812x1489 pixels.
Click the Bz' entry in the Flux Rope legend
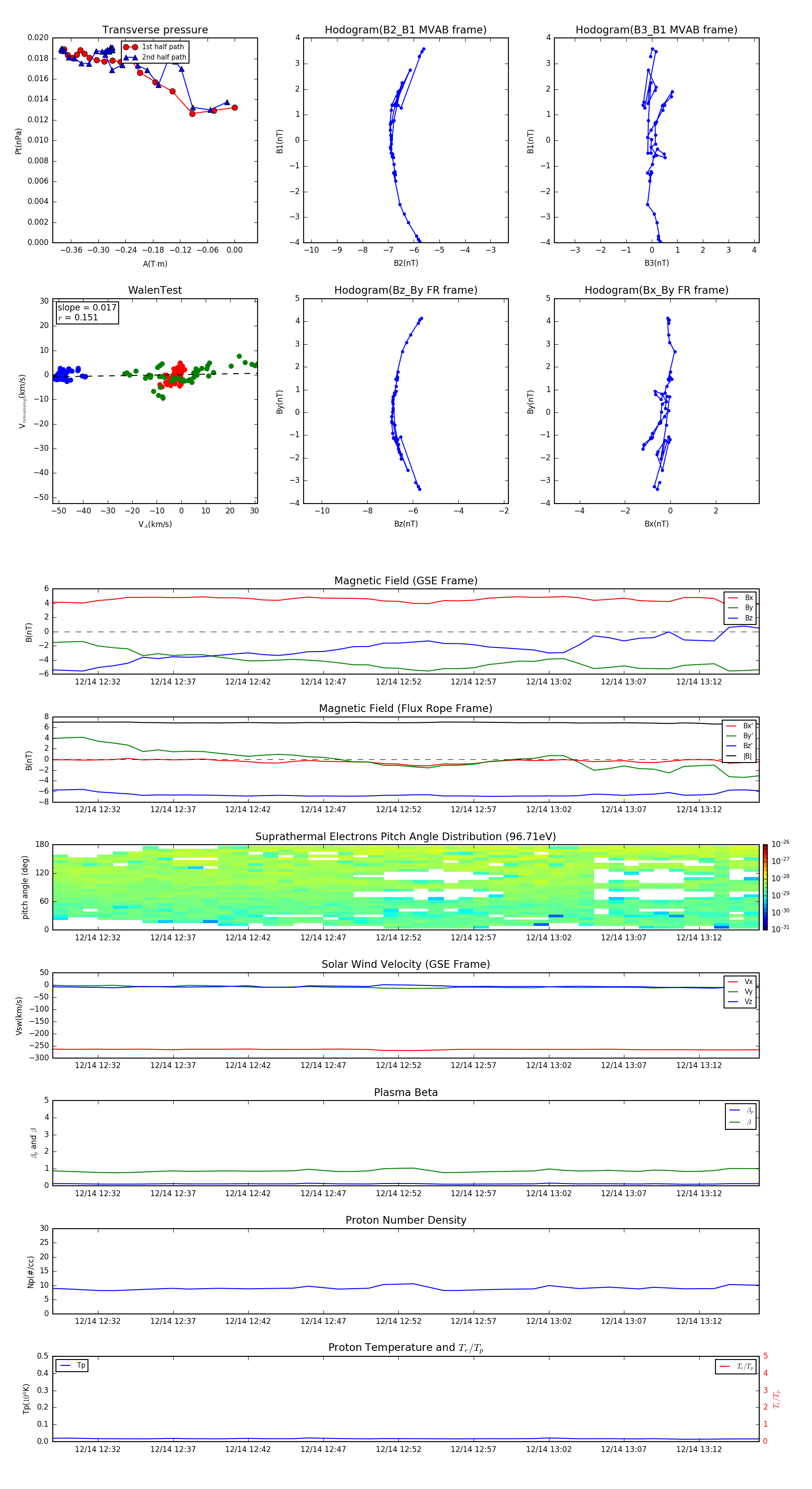coord(740,746)
